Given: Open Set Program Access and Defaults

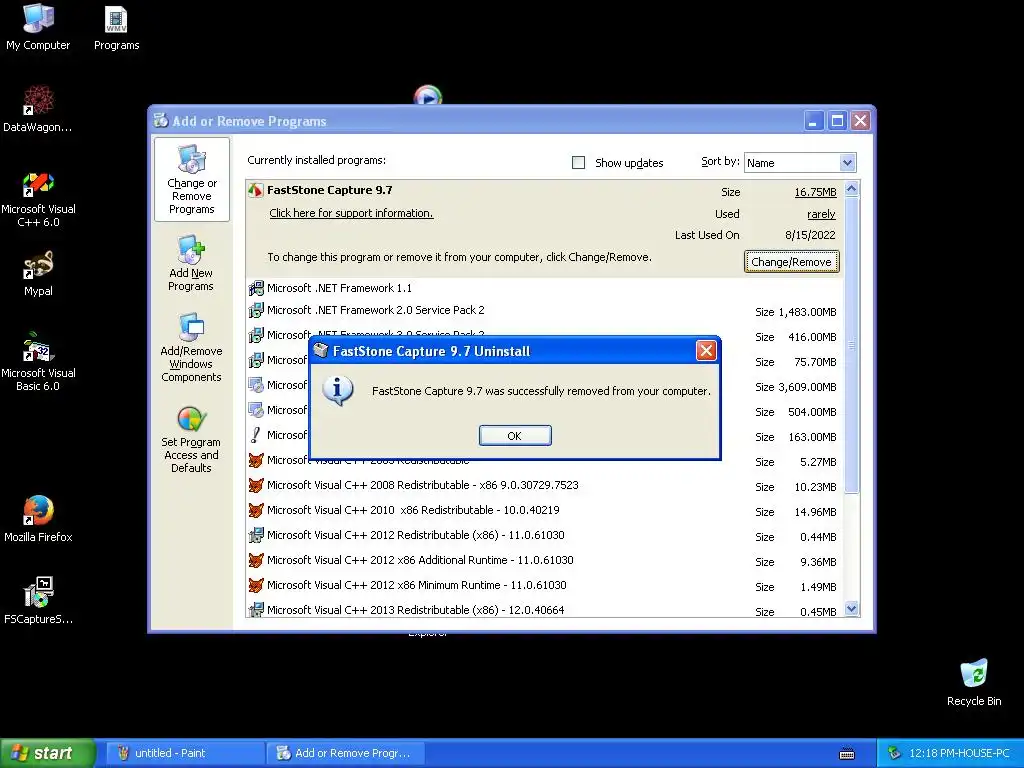Looking at the screenshot, I should pyautogui.click(x=191, y=440).
